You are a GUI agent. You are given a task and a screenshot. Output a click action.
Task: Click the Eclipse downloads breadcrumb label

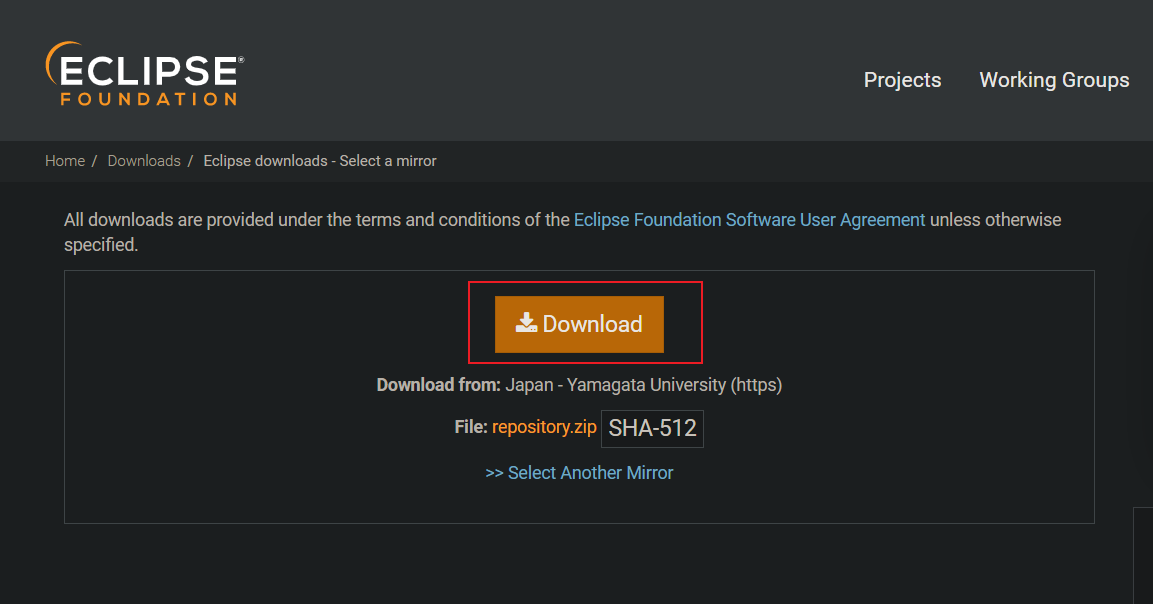[x=319, y=160]
